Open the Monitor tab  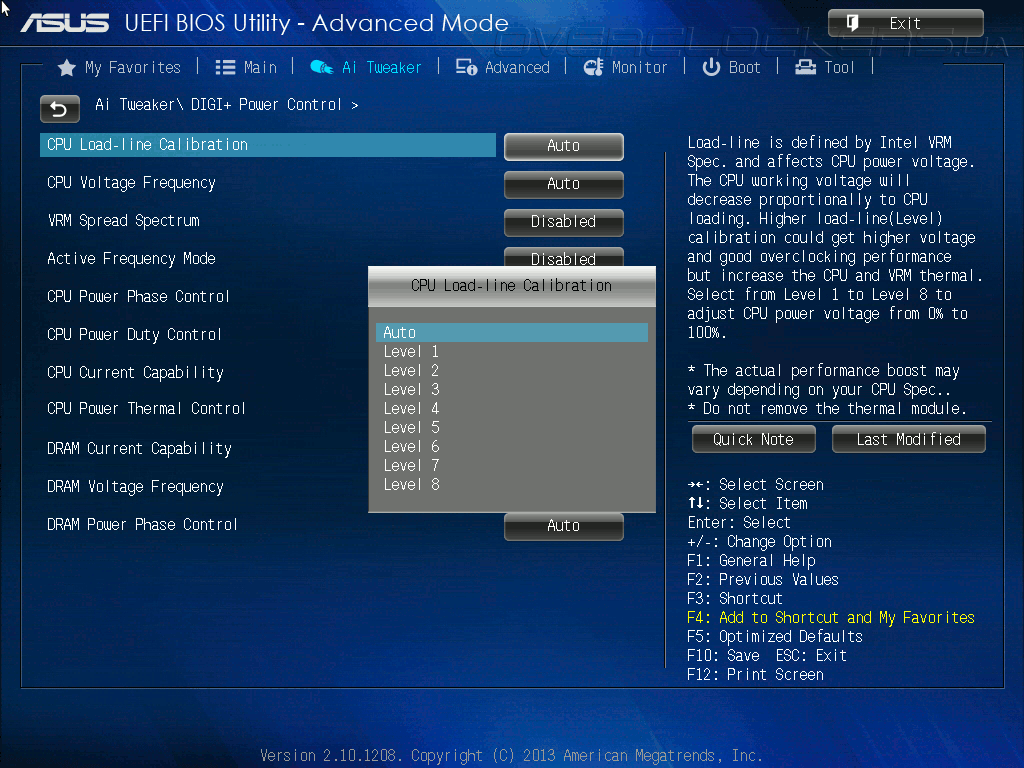pyautogui.click(x=626, y=67)
